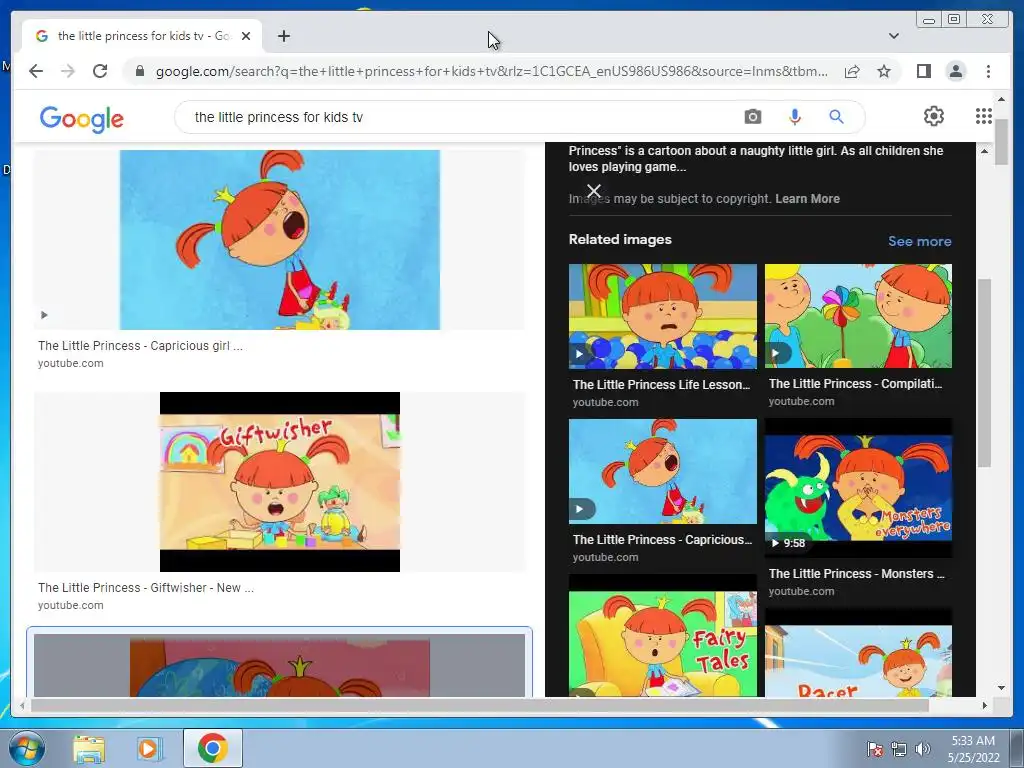Open the Windows Start menu
Screen dimensions: 1024x768
[x=26, y=748]
